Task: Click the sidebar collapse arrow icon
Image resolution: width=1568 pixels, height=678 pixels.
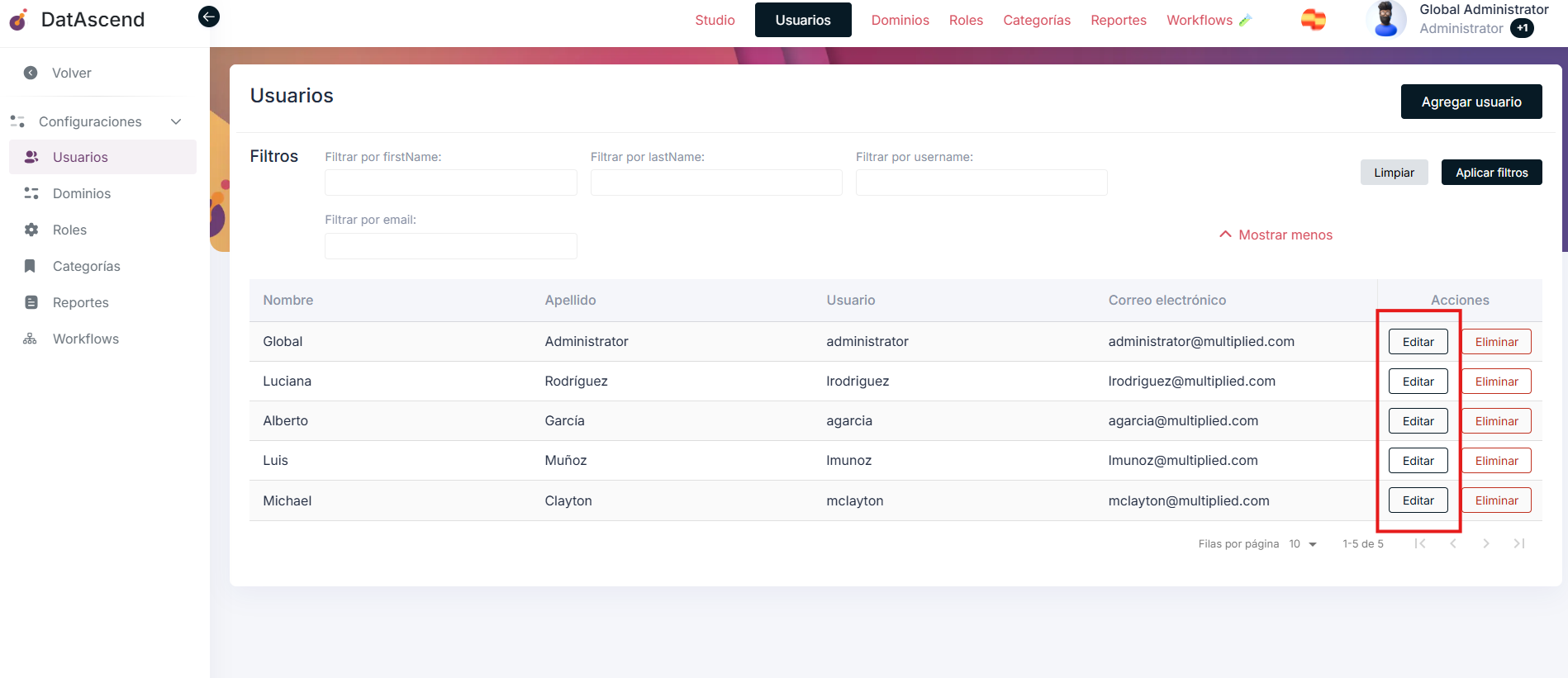Action: pyautogui.click(x=209, y=17)
